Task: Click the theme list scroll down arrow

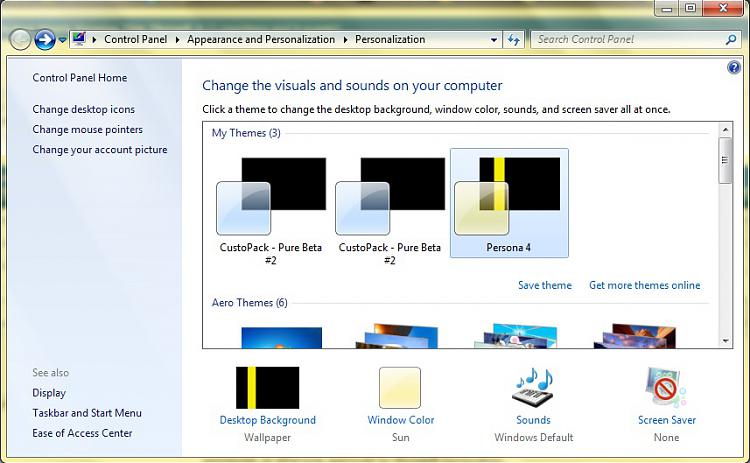Action: (725, 341)
